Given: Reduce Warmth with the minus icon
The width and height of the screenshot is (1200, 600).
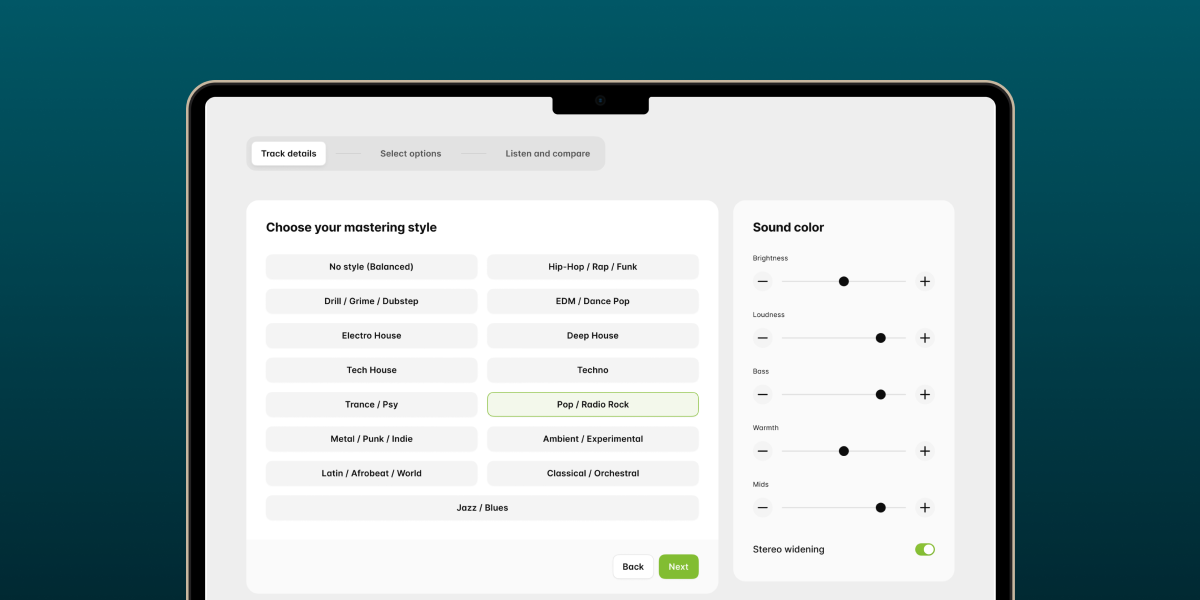Looking at the screenshot, I should point(763,451).
